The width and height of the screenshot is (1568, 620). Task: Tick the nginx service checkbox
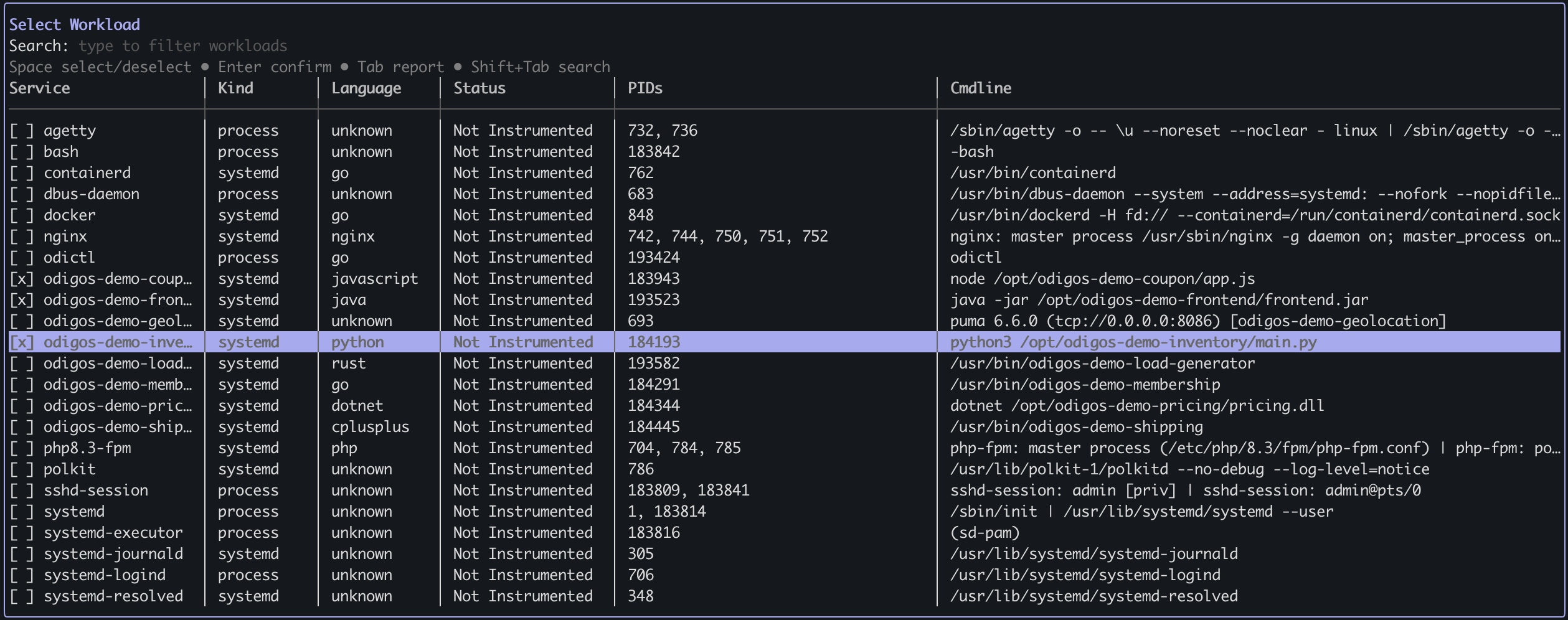click(x=22, y=237)
